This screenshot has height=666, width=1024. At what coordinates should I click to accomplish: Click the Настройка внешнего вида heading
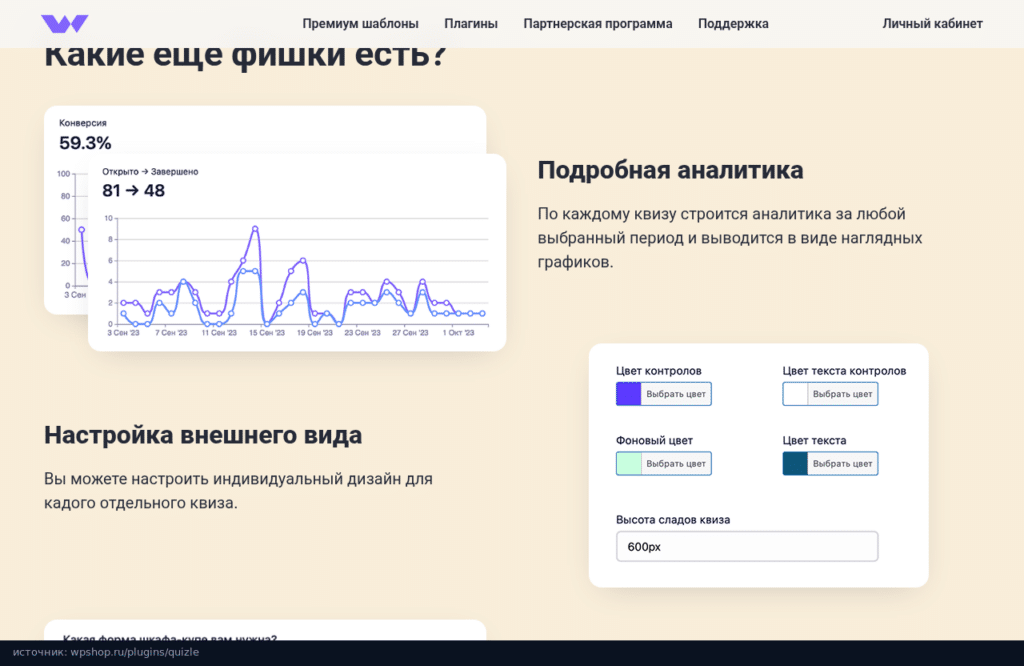(203, 435)
